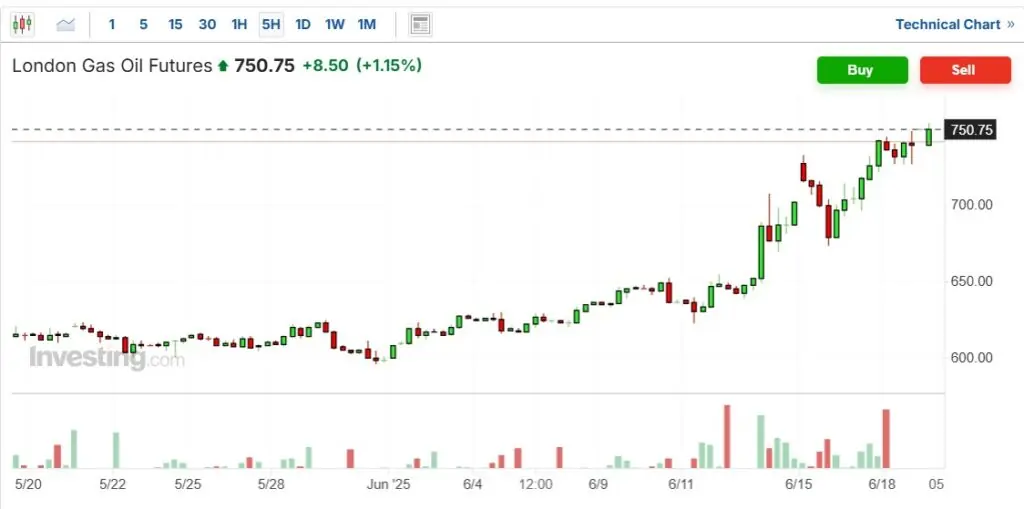The height and width of the screenshot is (509, 1024).
Task: Switch to the 1M timeframe
Action: [366, 25]
